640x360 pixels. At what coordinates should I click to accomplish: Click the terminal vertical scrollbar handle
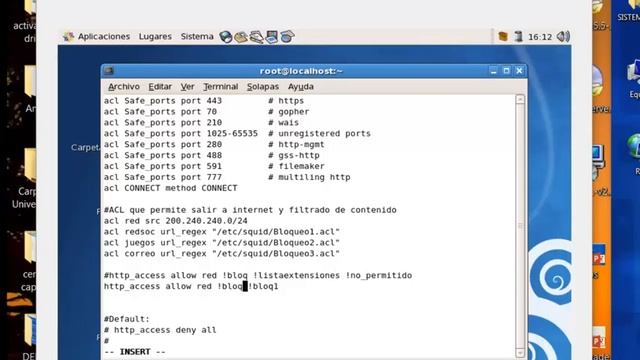click(x=520, y=225)
